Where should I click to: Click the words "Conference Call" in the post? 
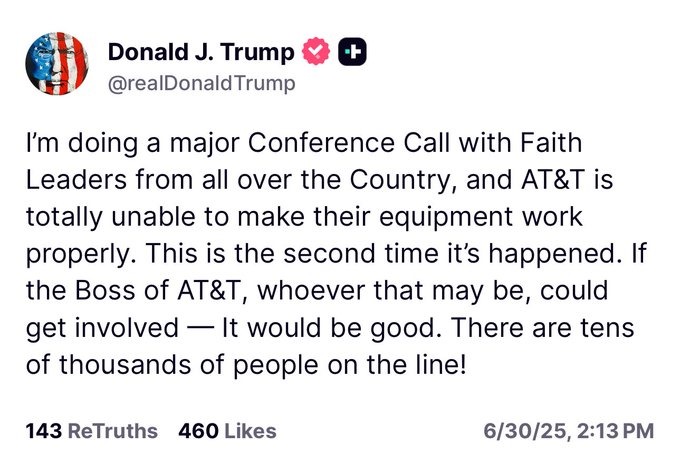click(x=349, y=143)
